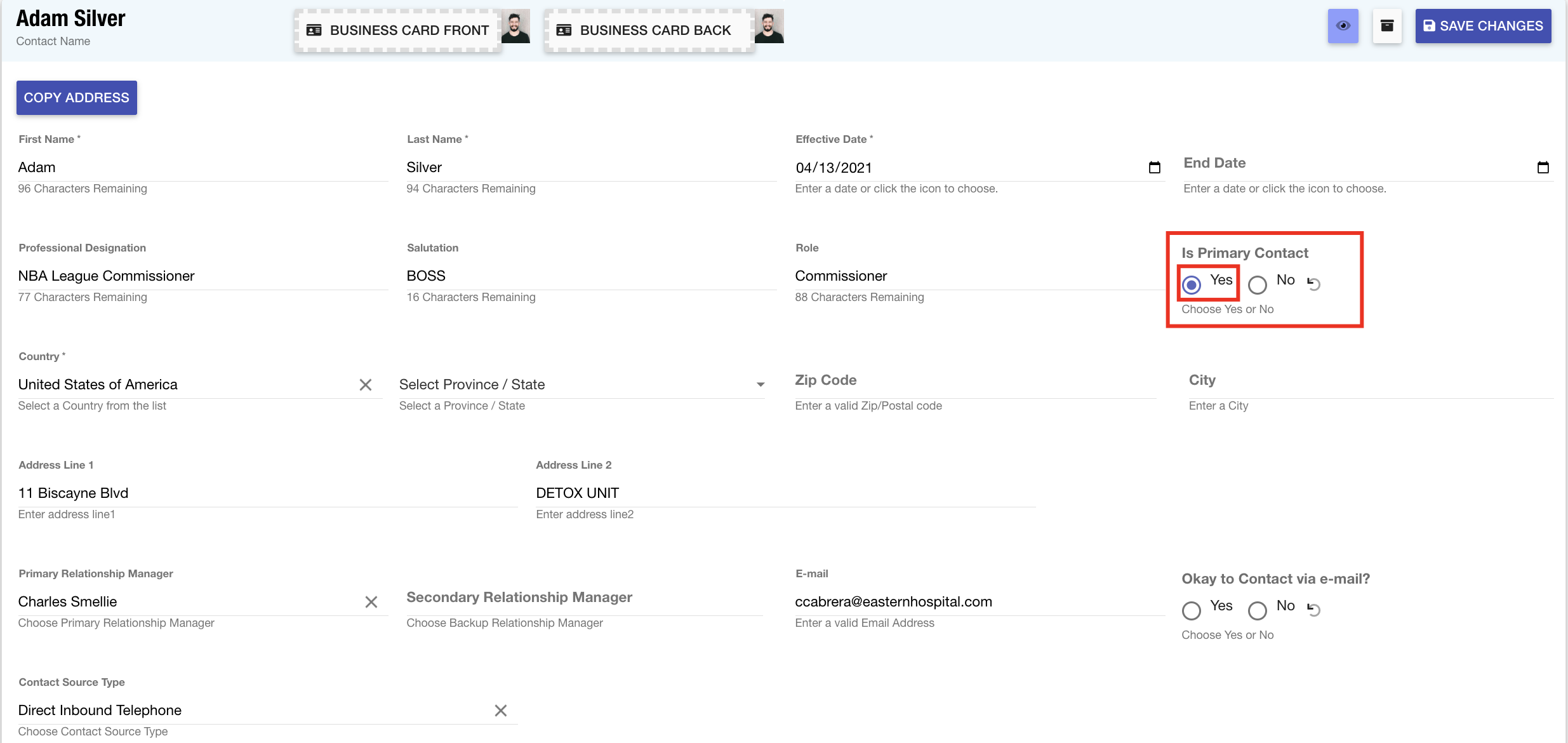The height and width of the screenshot is (743, 1568).
Task: Clear Charles Smellie relationship manager
Action: (371, 602)
